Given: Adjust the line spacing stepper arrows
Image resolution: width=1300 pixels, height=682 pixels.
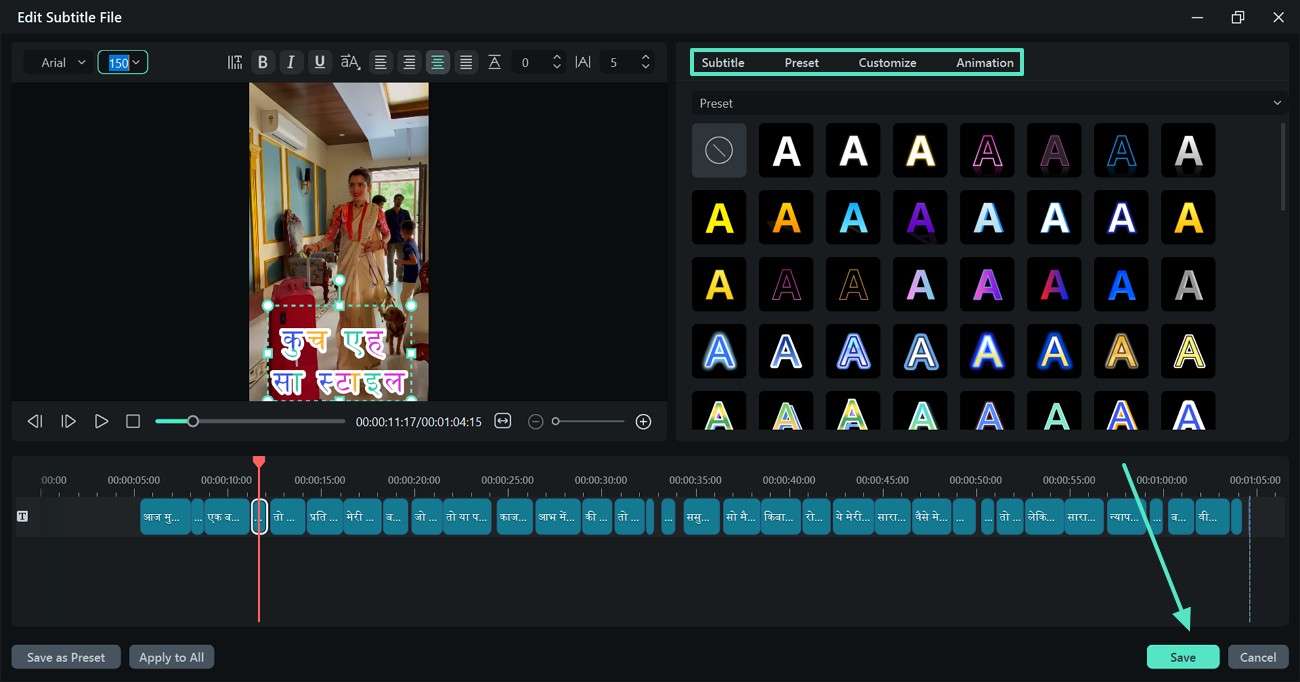Looking at the screenshot, I should coord(558,62).
